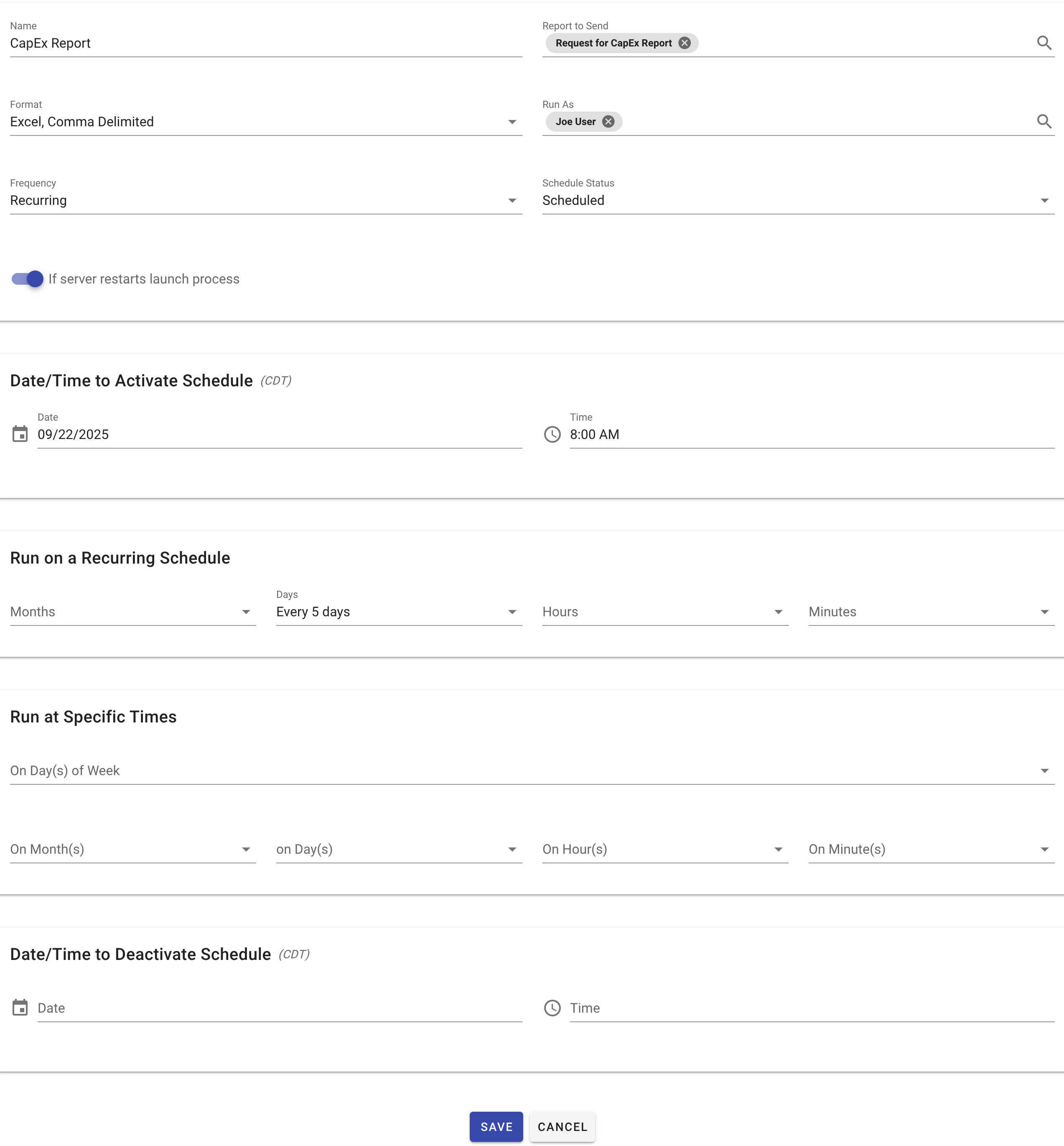Open the On Month(s) dropdown

(x=132, y=850)
